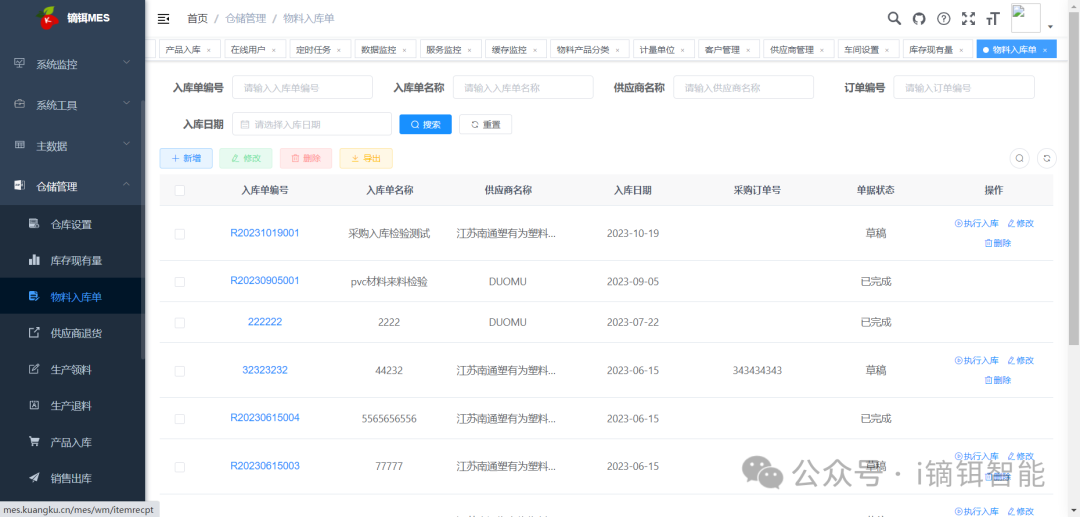Tick the checkbox for row R20231019001
The height and width of the screenshot is (517, 1080).
pos(180,233)
